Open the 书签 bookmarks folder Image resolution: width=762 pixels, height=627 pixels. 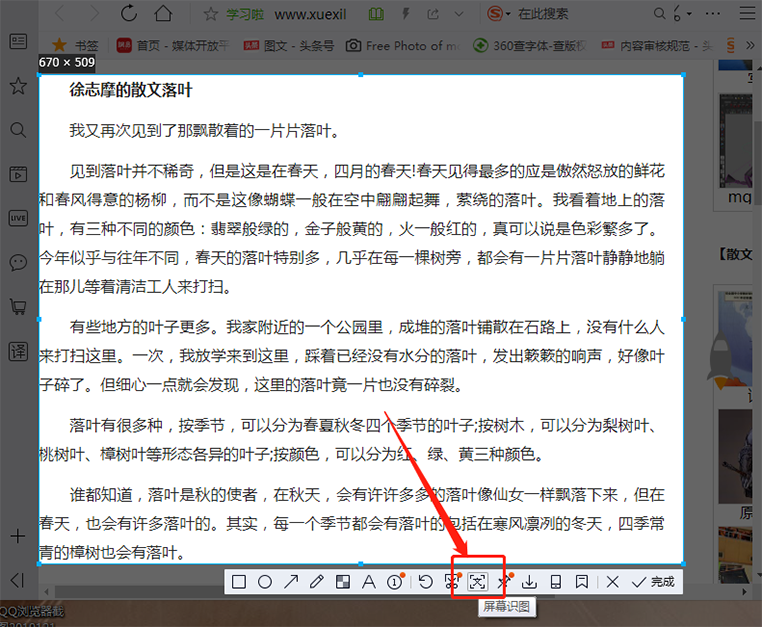[75, 46]
